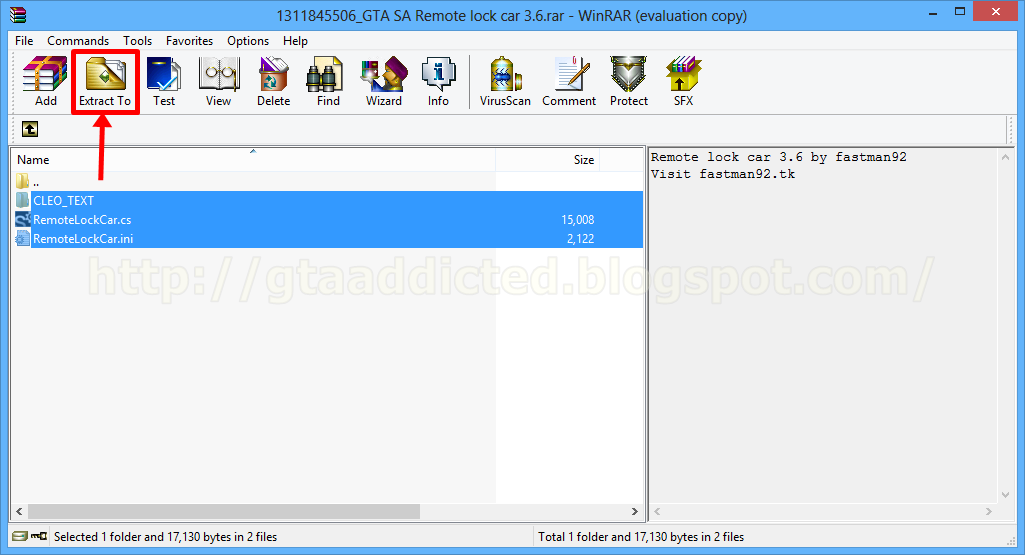This screenshot has width=1025, height=555.
Task: Click comment pane left scroll arrow
Action: [x=658, y=511]
